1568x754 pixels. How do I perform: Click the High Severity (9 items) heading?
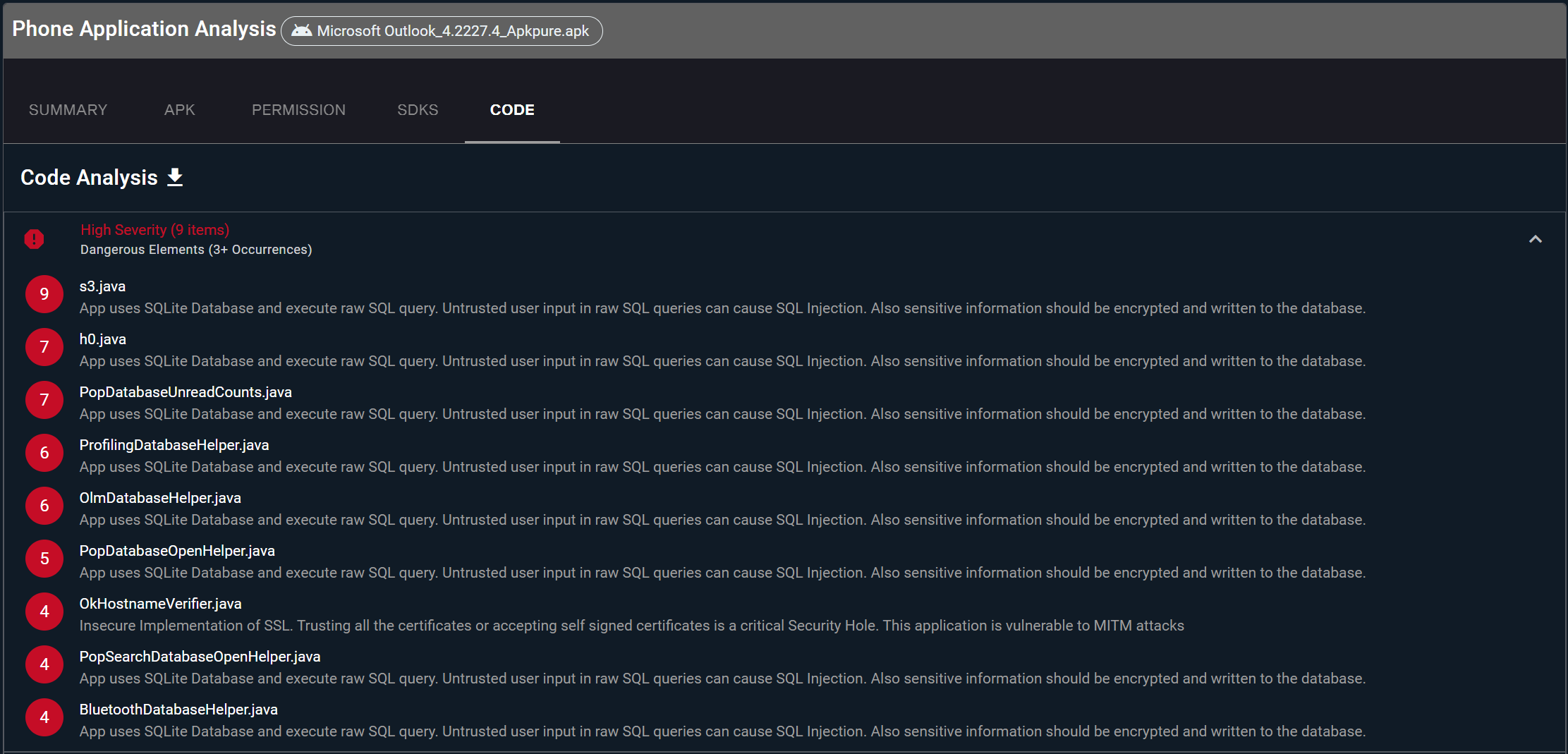154,230
